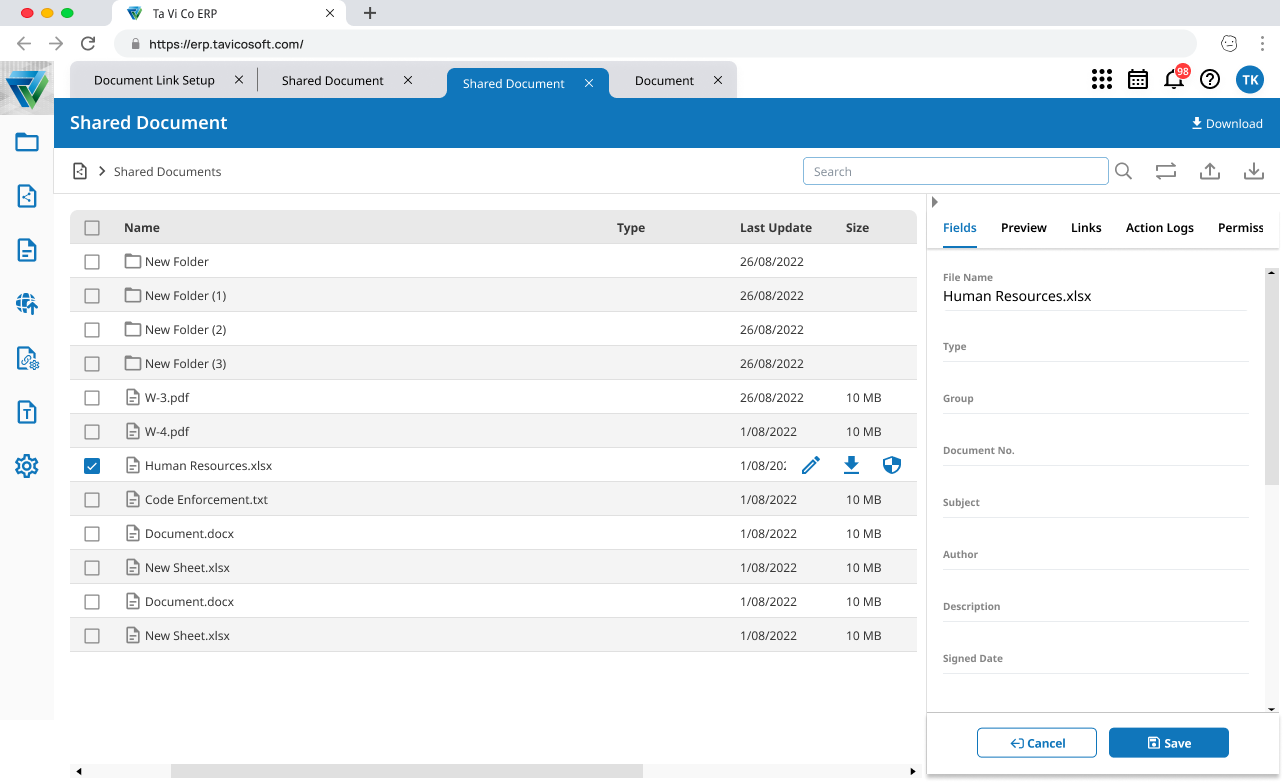
Task: Check the New Folder (2) checkbox
Action: 92,330
